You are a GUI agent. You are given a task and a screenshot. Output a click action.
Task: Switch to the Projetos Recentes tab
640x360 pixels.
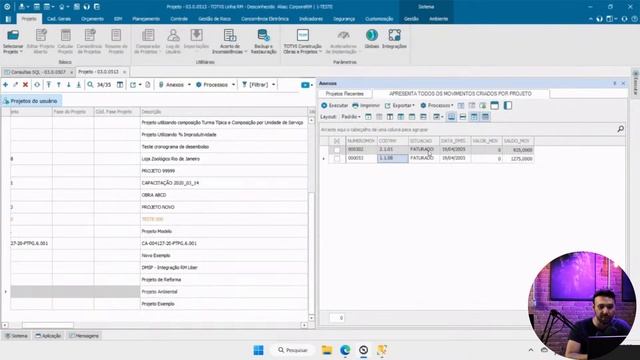click(344, 94)
